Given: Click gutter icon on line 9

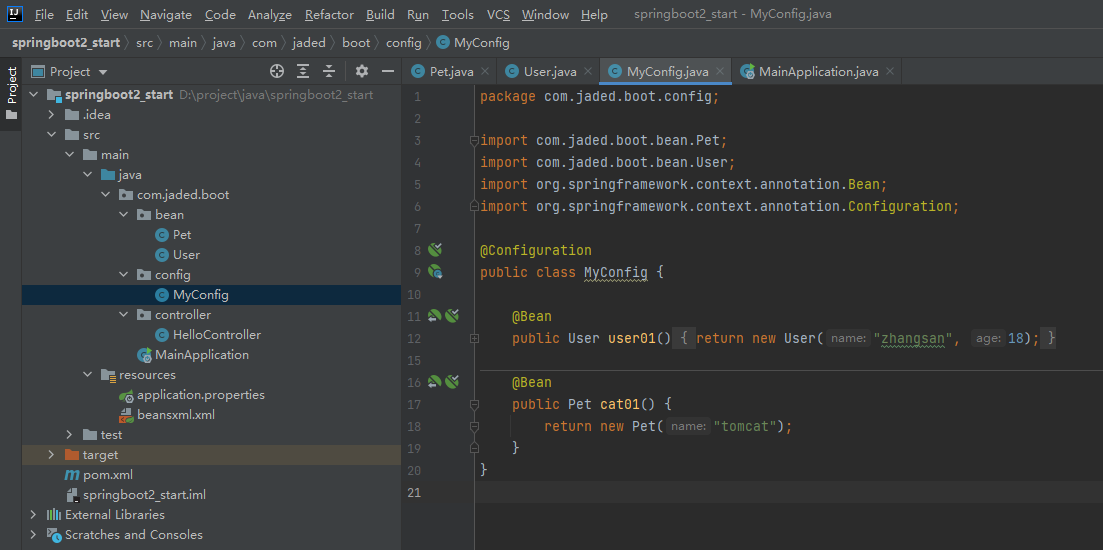Looking at the screenshot, I should click(435, 271).
